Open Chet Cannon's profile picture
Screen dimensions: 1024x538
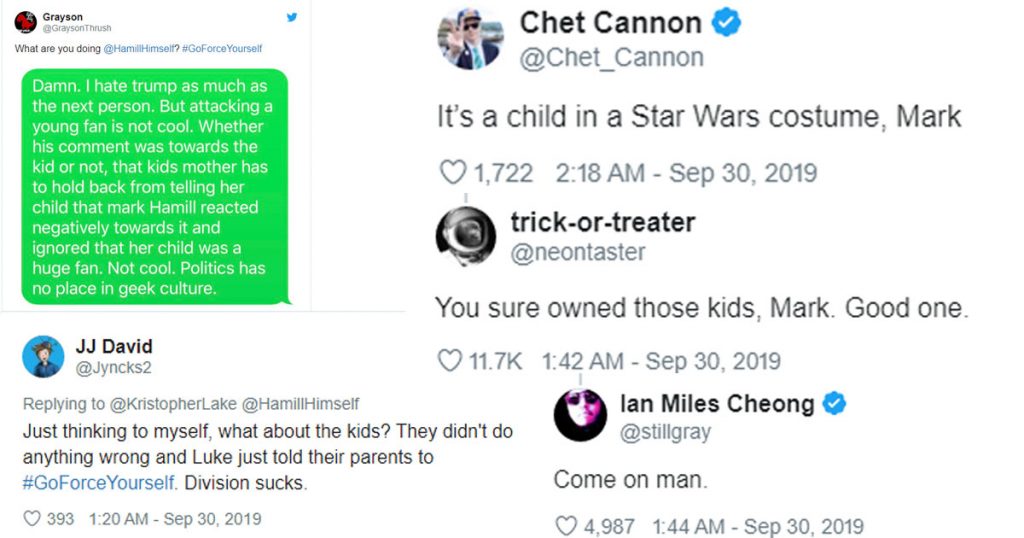(469, 40)
